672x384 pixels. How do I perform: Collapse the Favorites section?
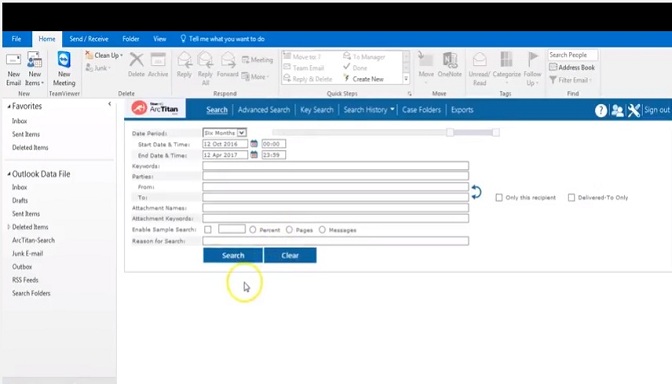coord(9,106)
